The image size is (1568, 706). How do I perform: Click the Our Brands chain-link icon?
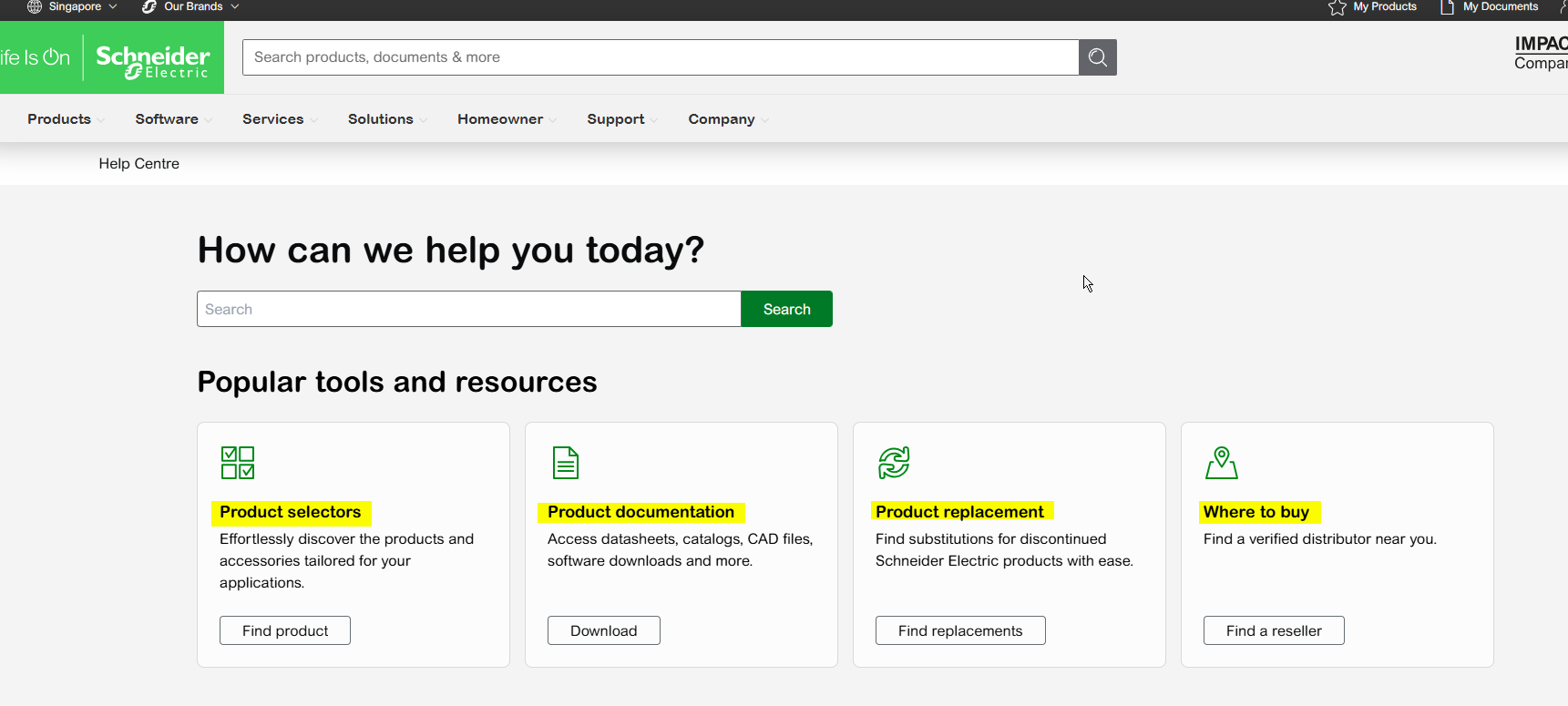(x=149, y=6)
